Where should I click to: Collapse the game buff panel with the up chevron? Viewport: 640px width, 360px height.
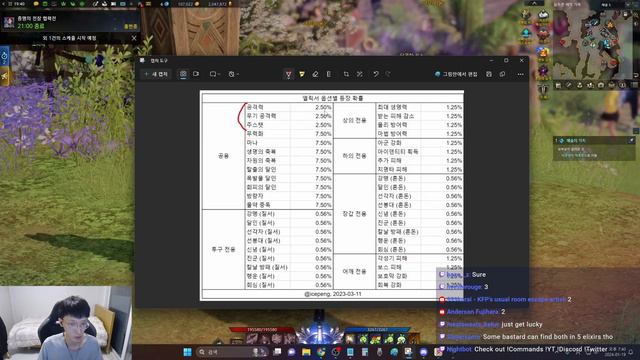tap(534, 3)
